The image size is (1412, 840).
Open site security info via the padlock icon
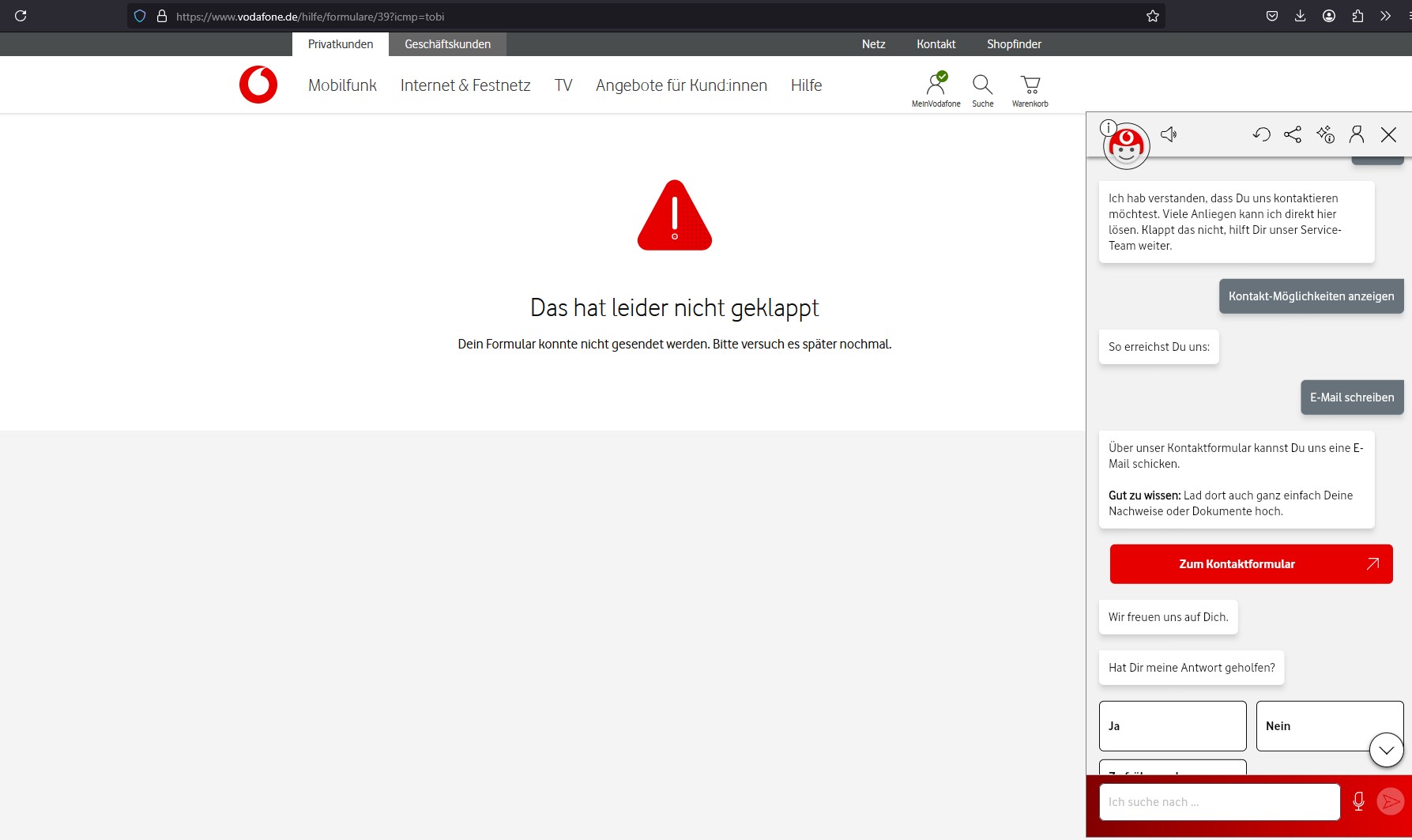coord(162,16)
